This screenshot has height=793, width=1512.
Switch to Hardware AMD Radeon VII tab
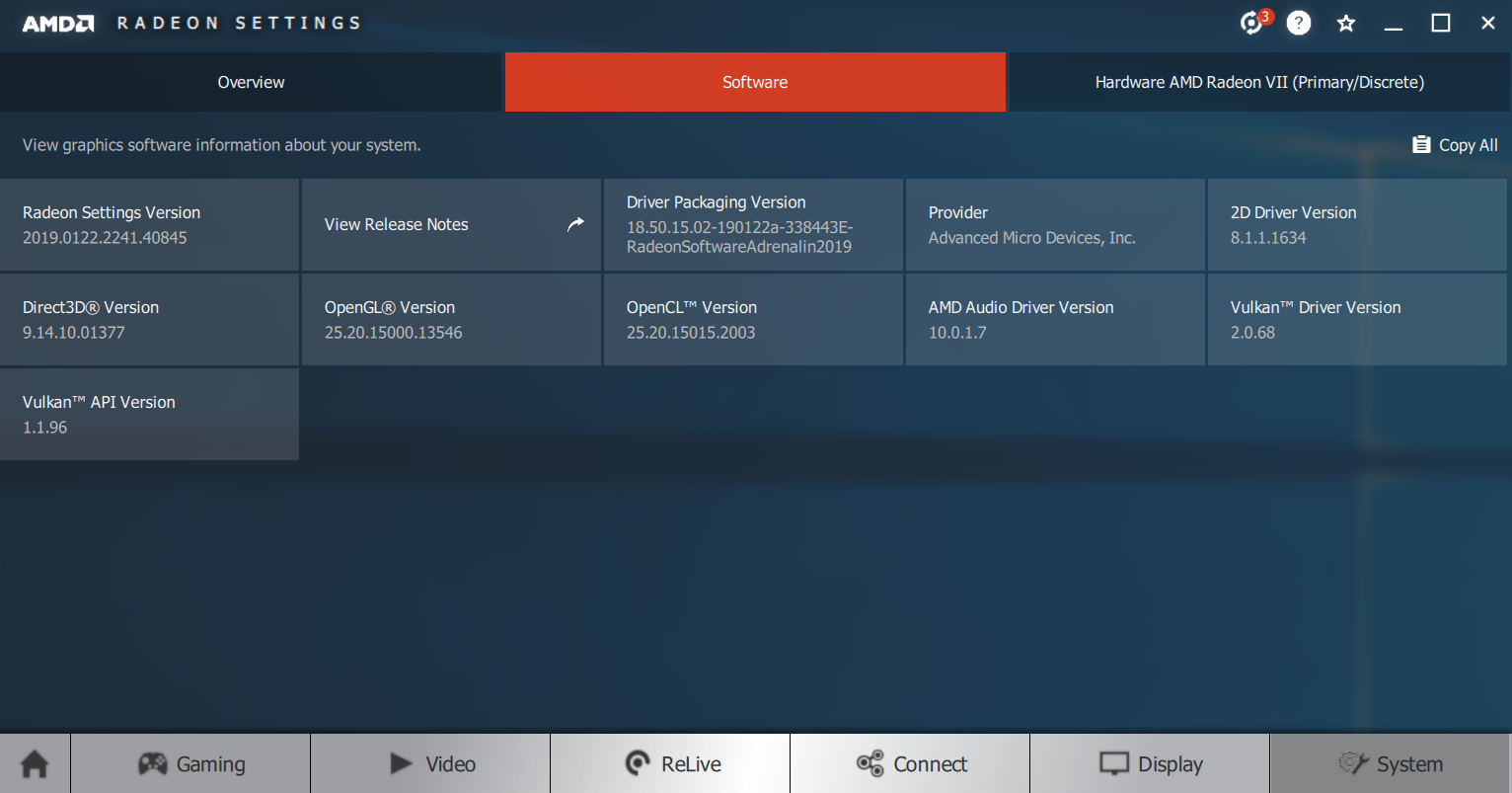coord(1259,82)
